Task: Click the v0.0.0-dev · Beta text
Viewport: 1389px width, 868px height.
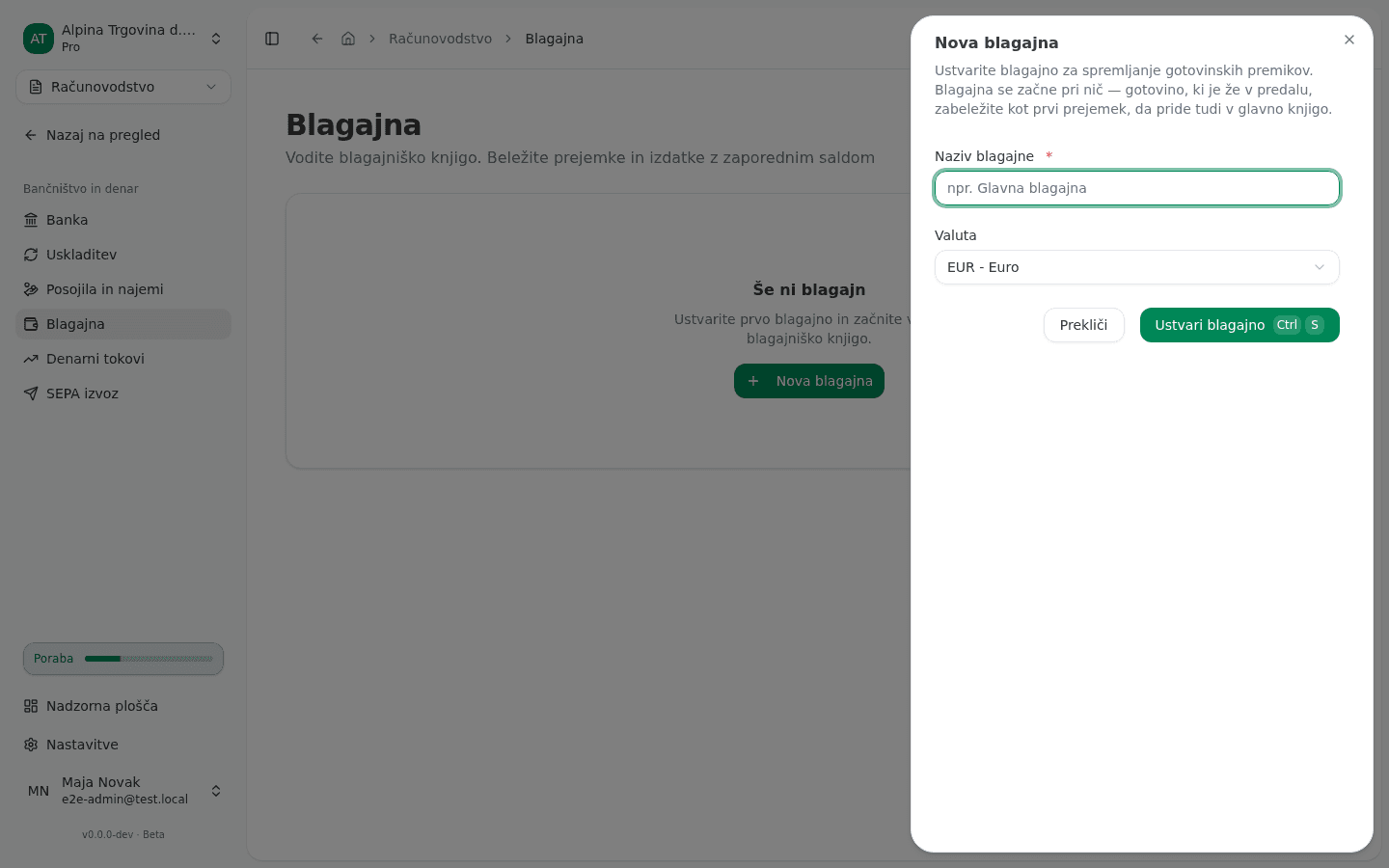Action: (x=123, y=834)
